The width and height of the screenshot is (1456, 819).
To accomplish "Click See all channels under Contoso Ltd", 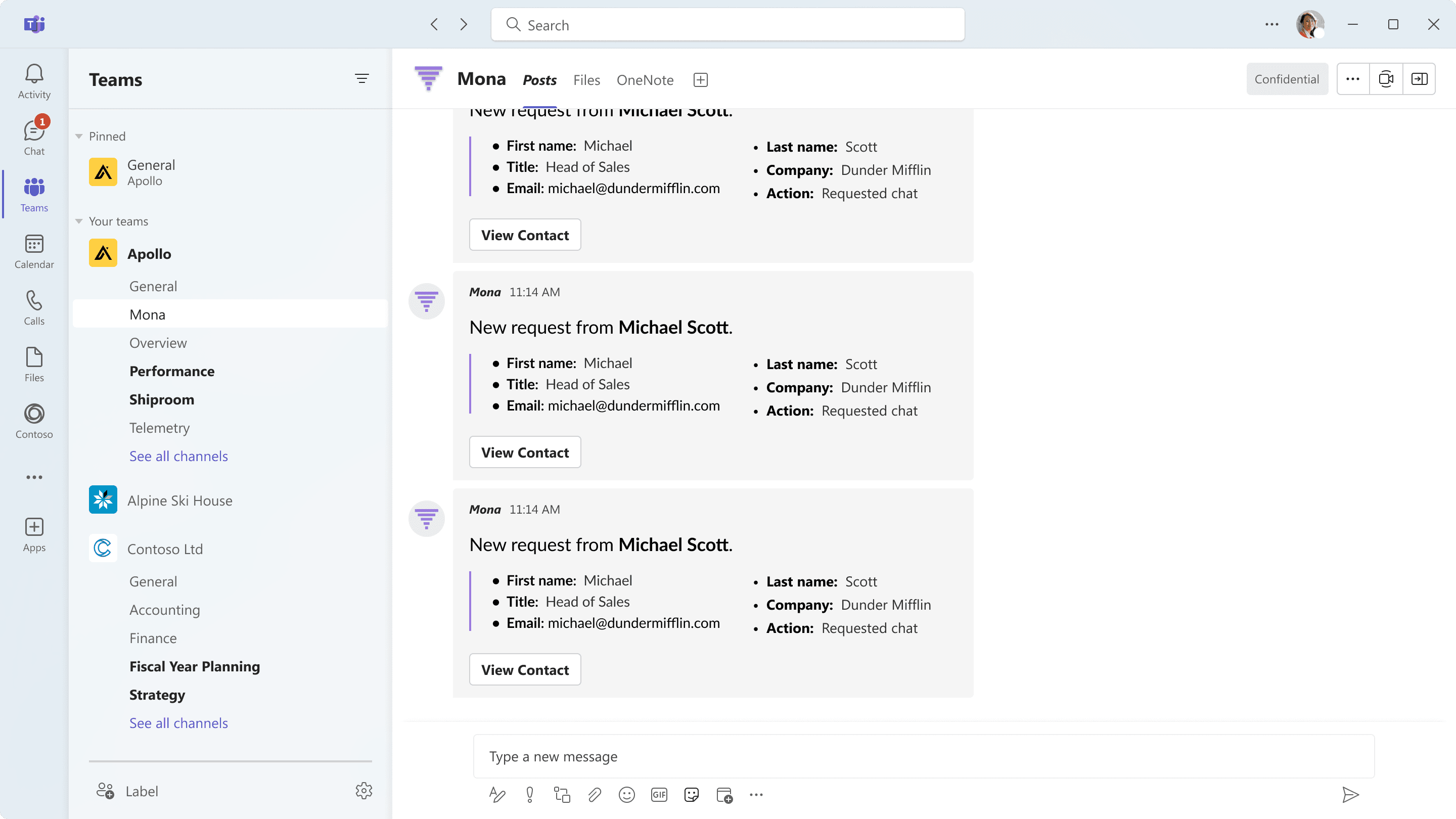I will coord(178,722).
